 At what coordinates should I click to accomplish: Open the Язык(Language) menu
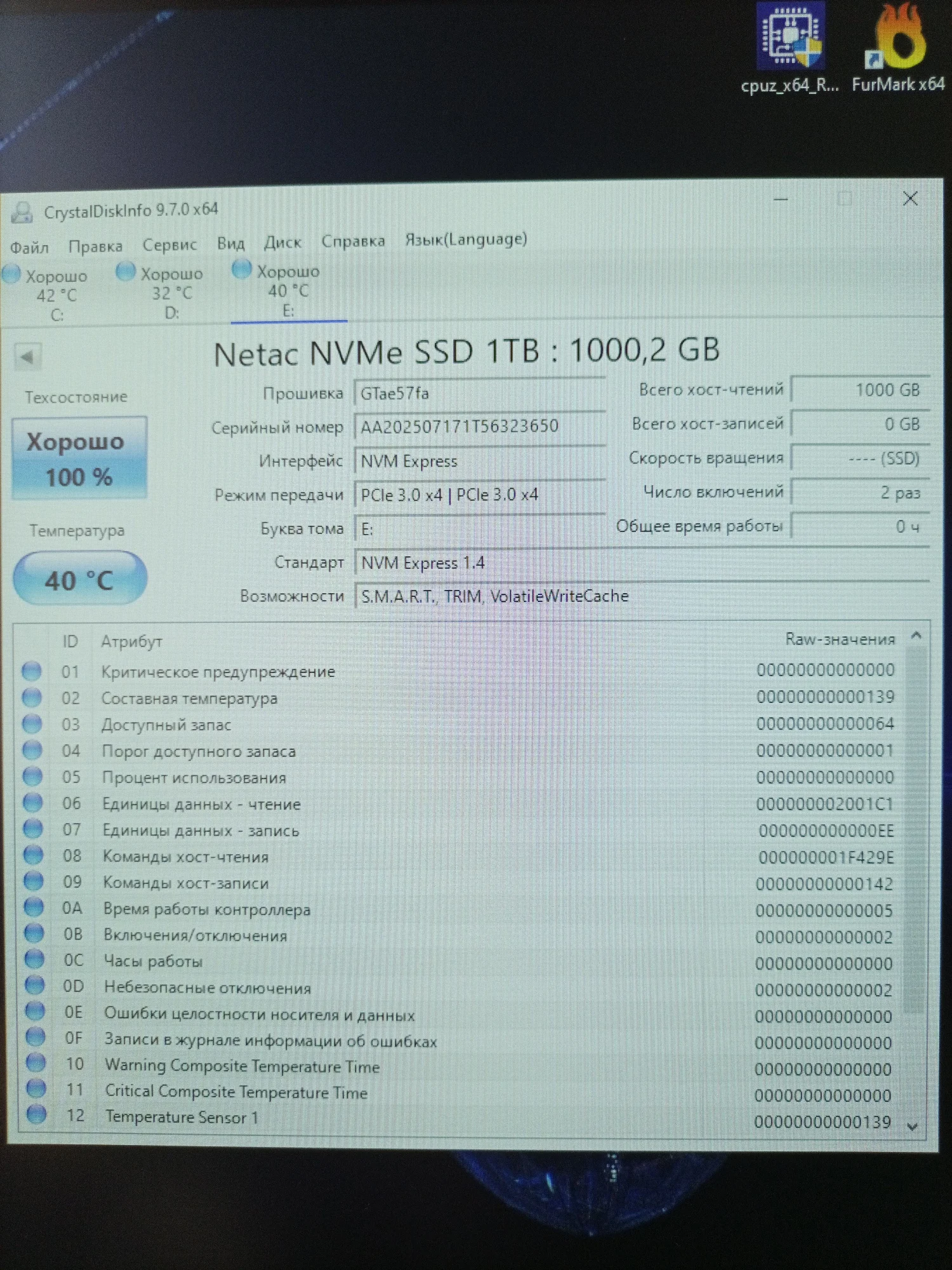(x=466, y=239)
